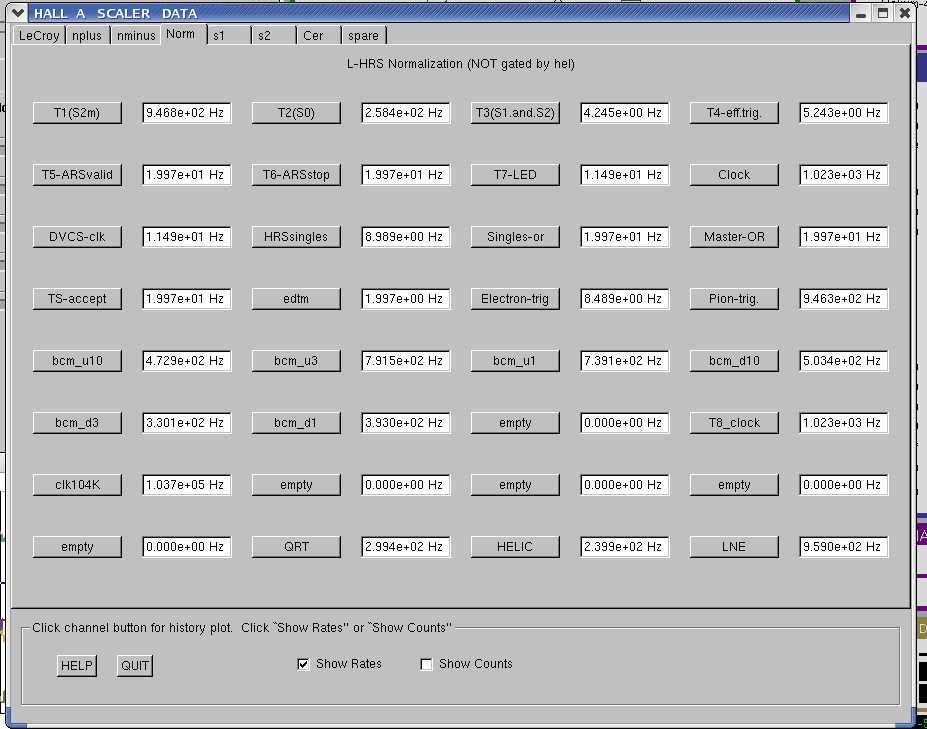The height and width of the screenshot is (729, 927).
Task: Click the Electron-trig channel button
Action: pos(515,299)
